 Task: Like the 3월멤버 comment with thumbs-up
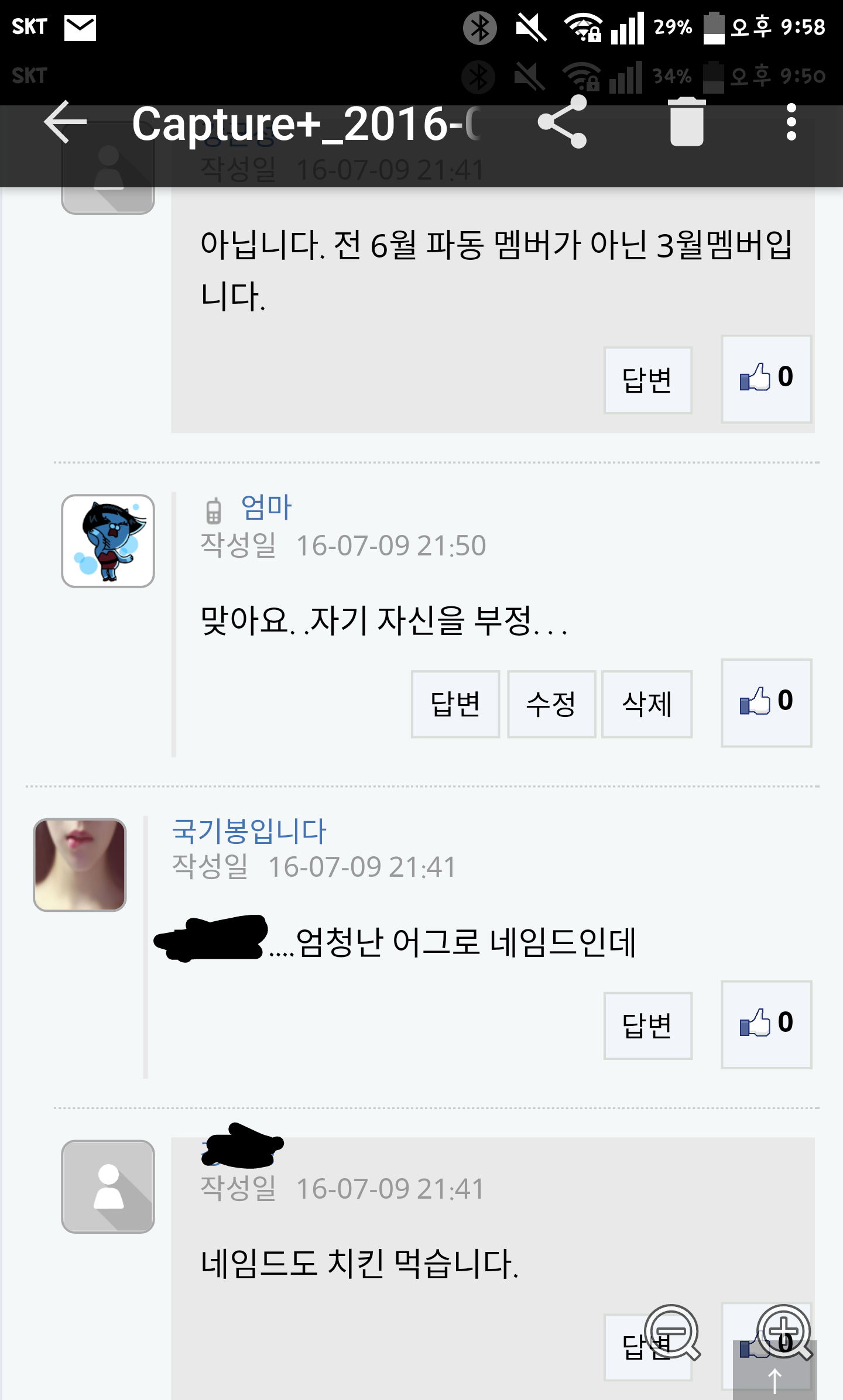coord(766,378)
